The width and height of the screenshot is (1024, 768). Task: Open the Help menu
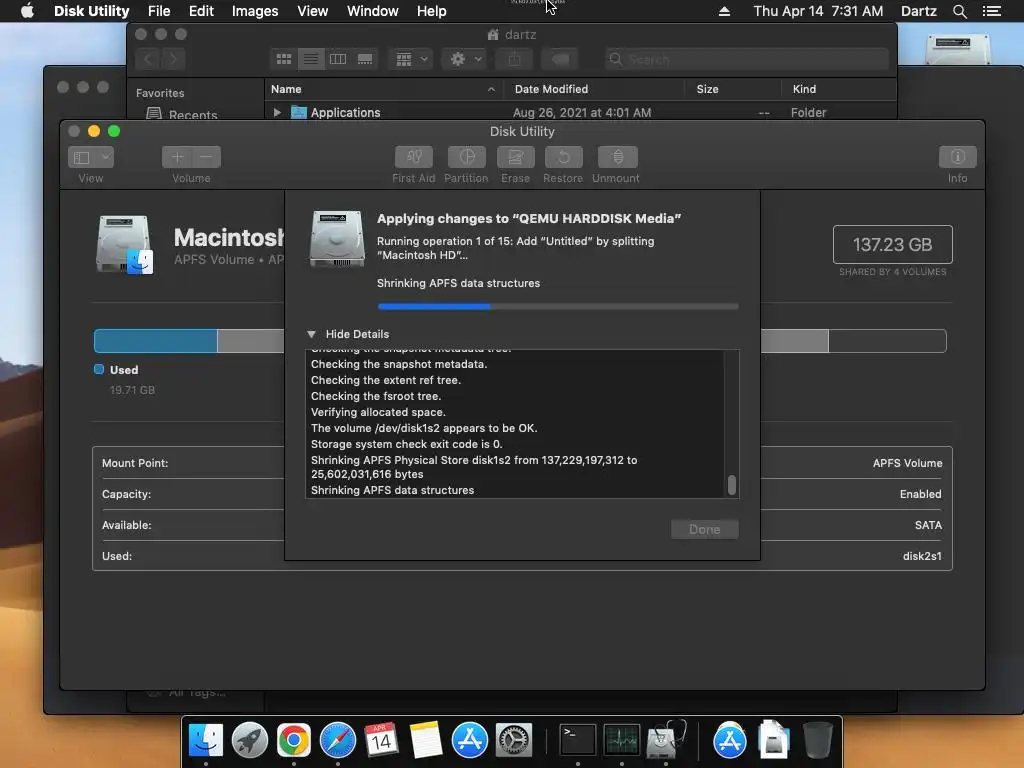432,11
